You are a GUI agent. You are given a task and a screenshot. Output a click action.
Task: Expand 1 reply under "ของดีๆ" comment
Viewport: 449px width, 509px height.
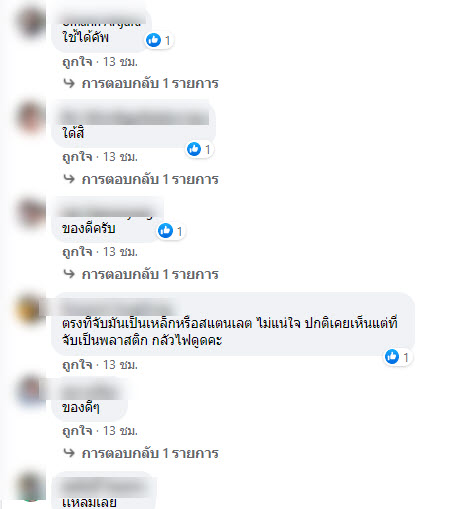click(150, 453)
